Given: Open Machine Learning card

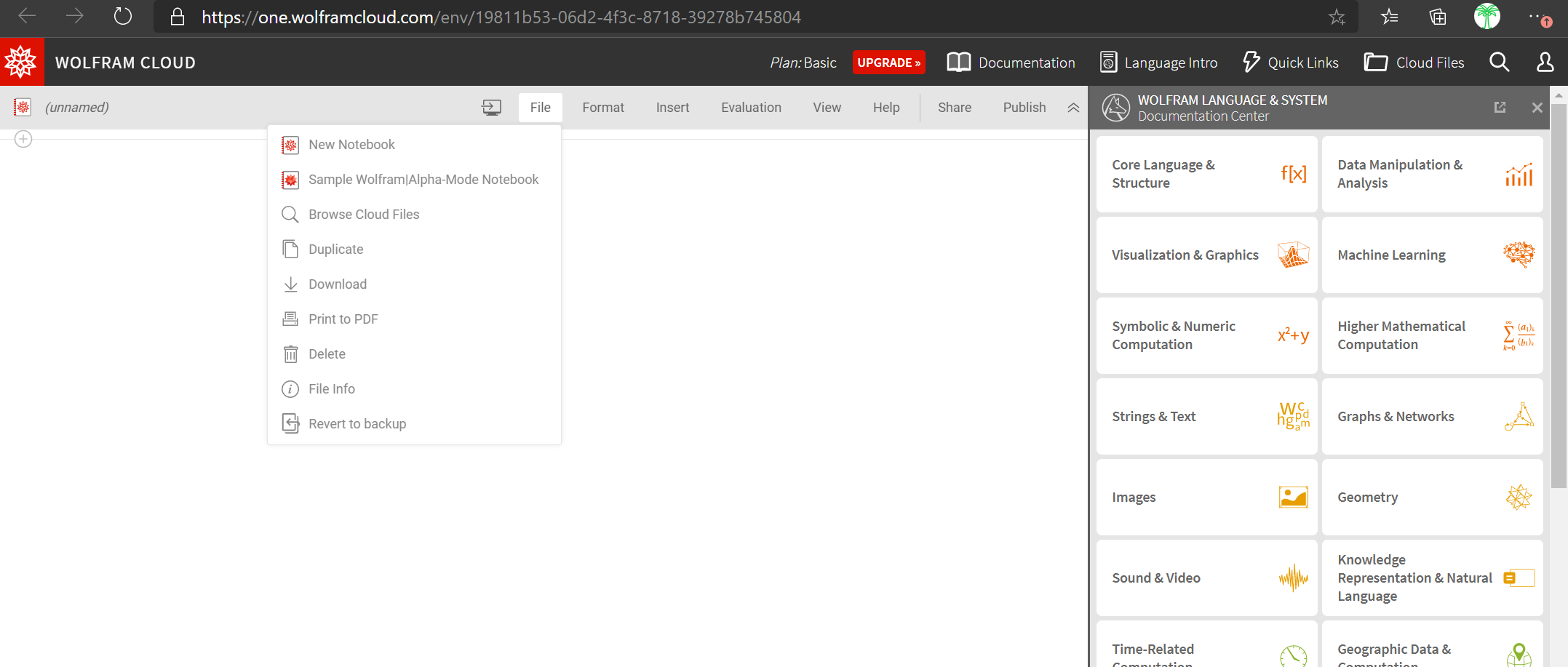Looking at the screenshot, I should click(x=1432, y=255).
